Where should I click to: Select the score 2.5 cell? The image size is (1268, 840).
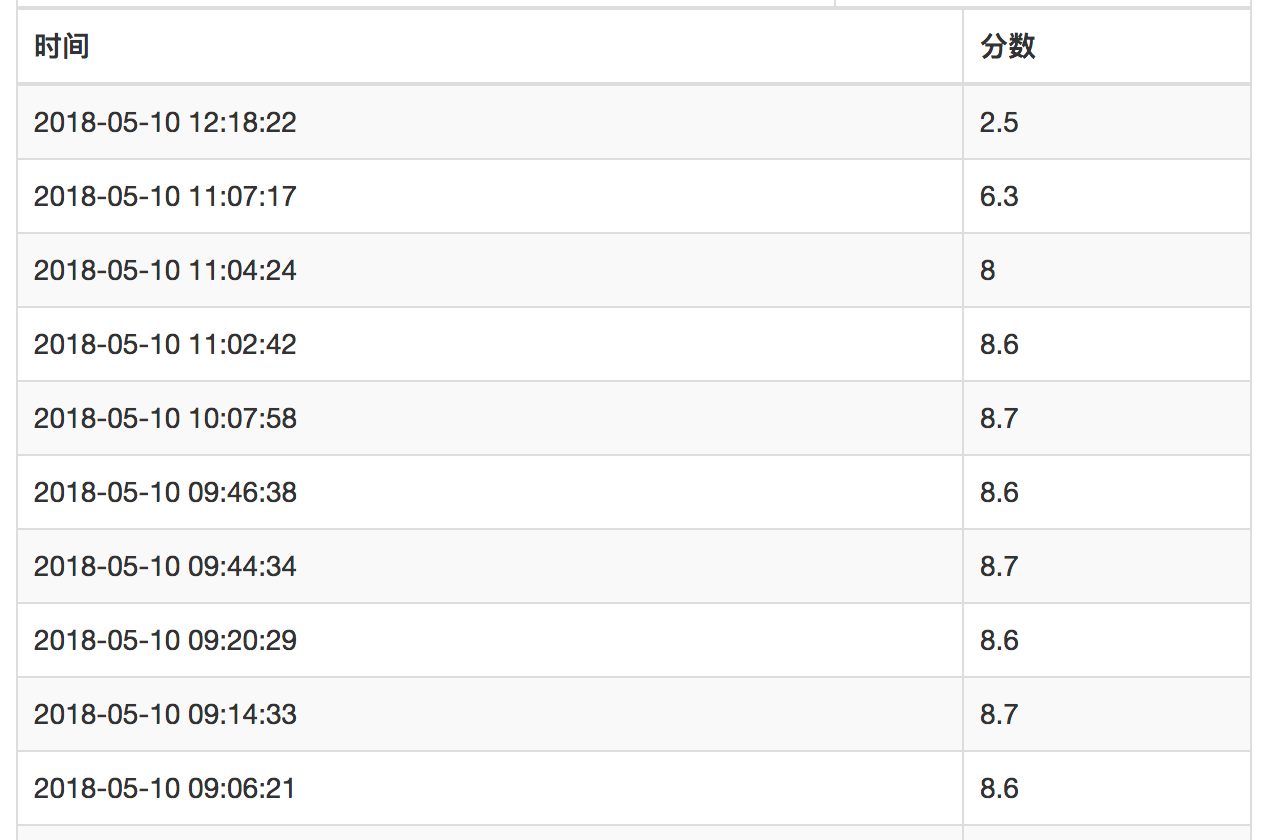click(1106, 122)
